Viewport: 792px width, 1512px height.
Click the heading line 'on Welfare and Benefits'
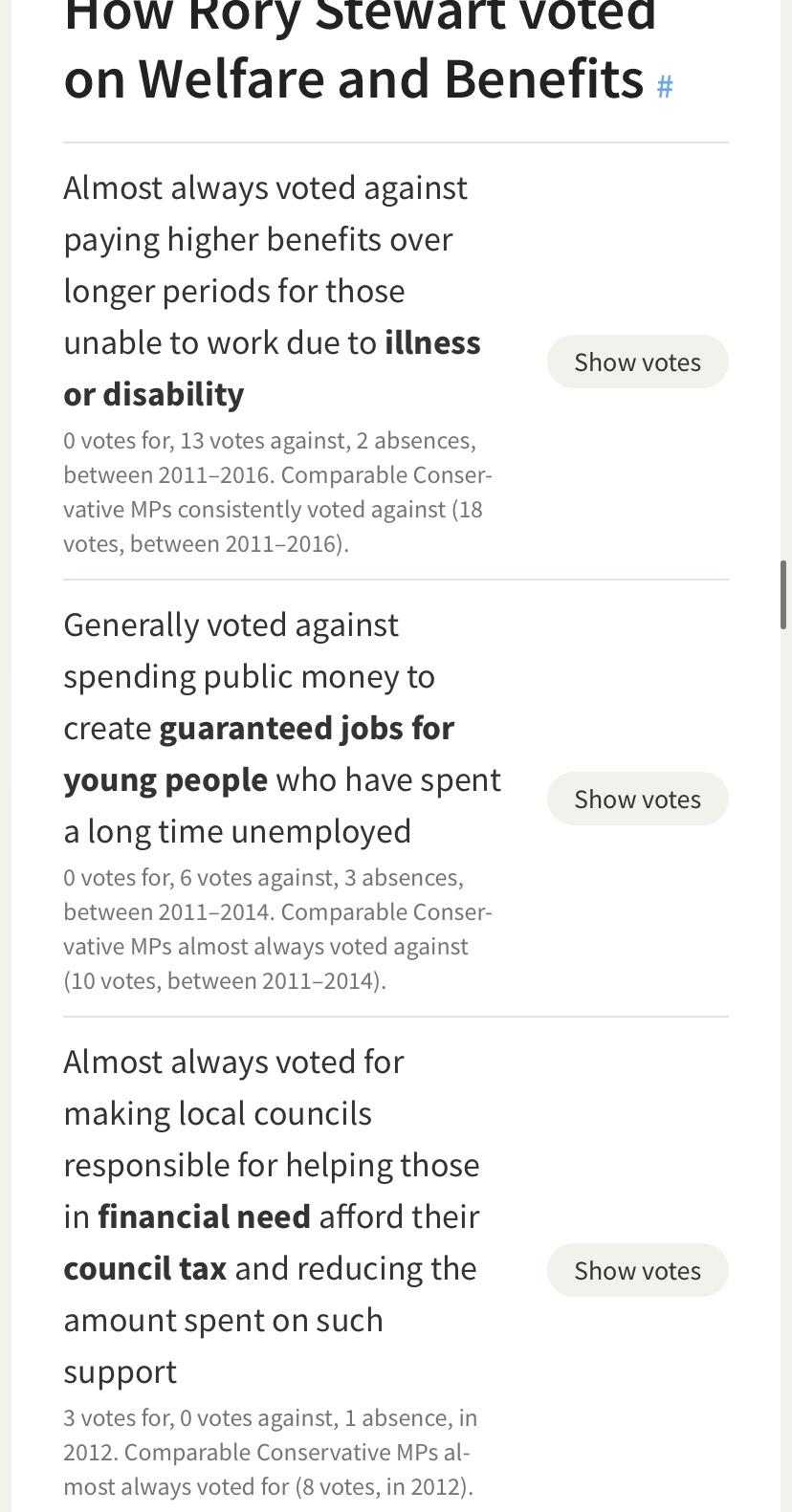point(353,78)
